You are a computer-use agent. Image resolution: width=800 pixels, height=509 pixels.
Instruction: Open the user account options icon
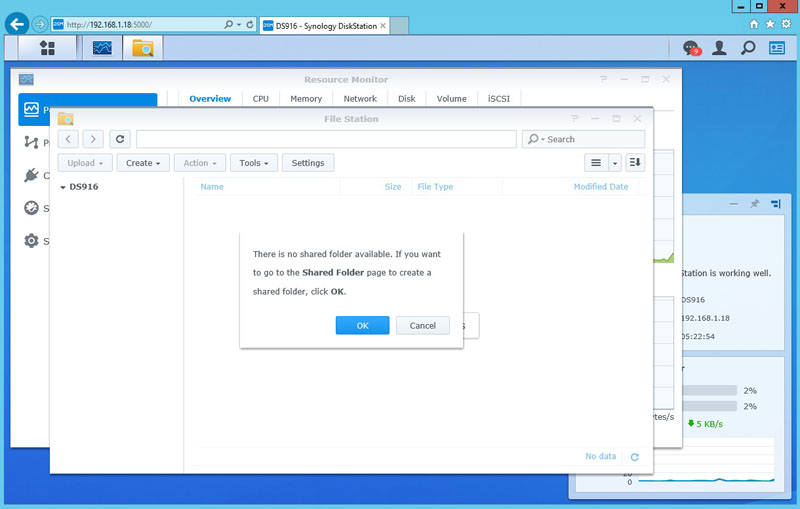[x=719, y=48]
